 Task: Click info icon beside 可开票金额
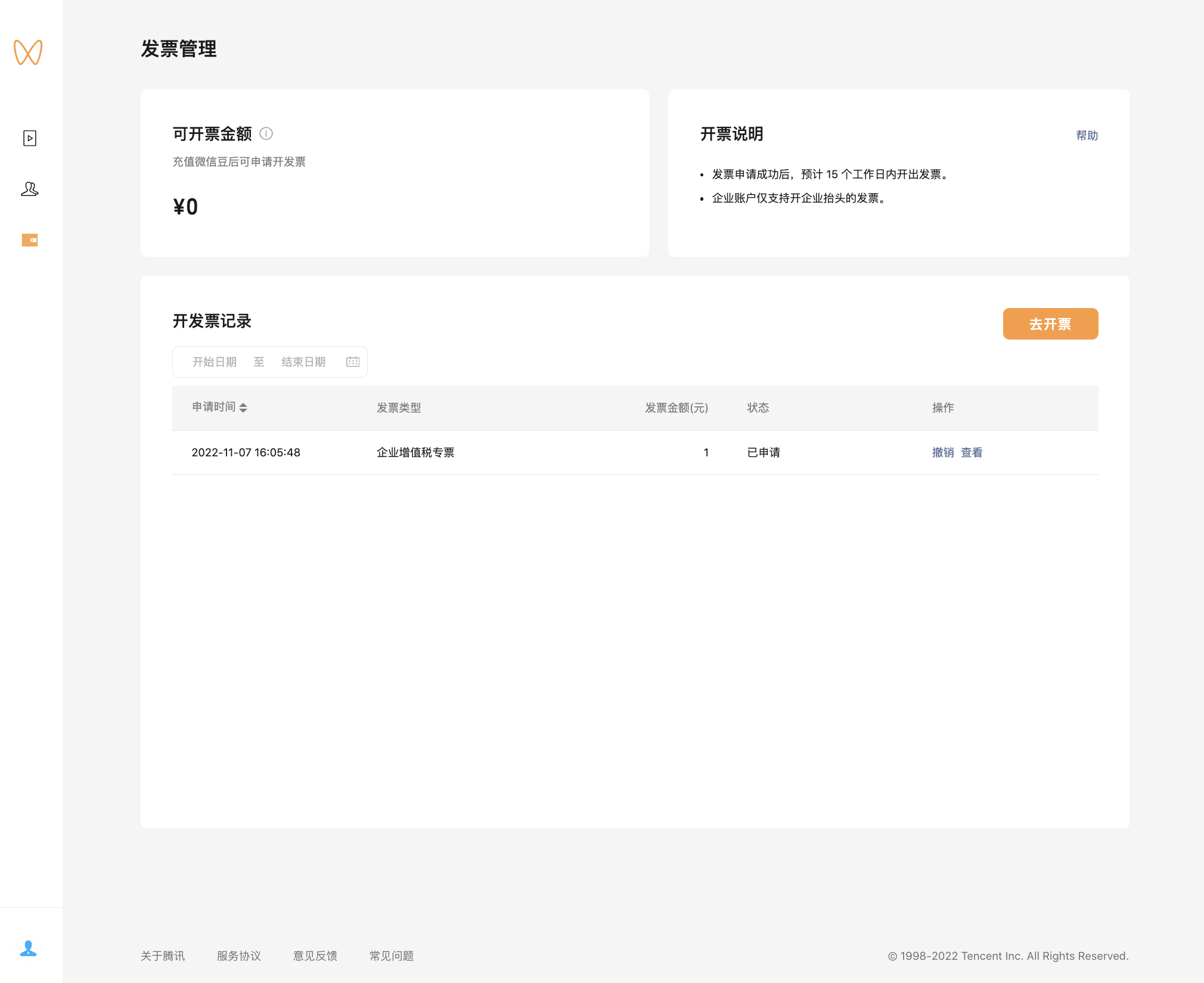(x=266, y=134)
